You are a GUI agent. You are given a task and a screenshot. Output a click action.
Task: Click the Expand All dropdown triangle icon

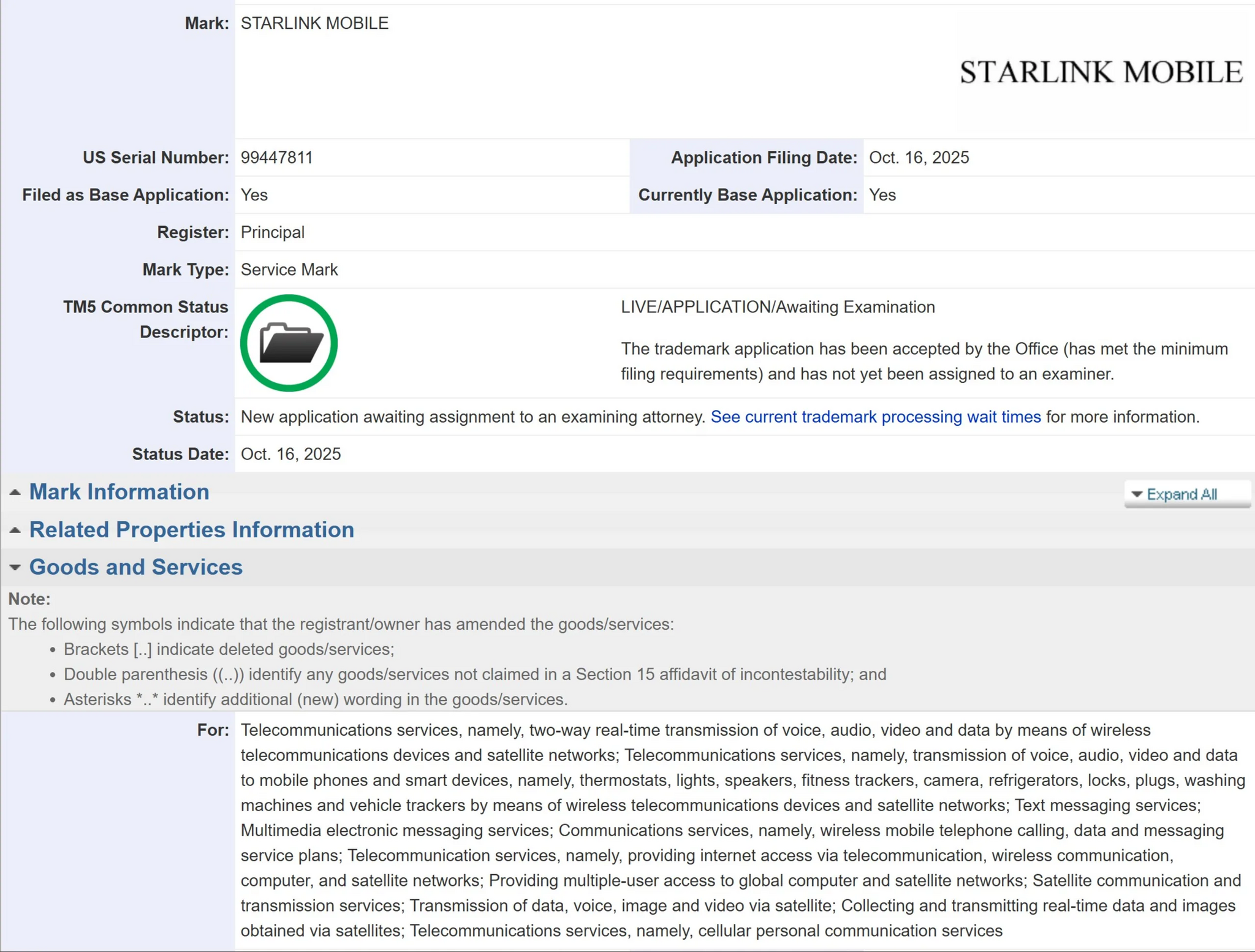[1137, 494]
